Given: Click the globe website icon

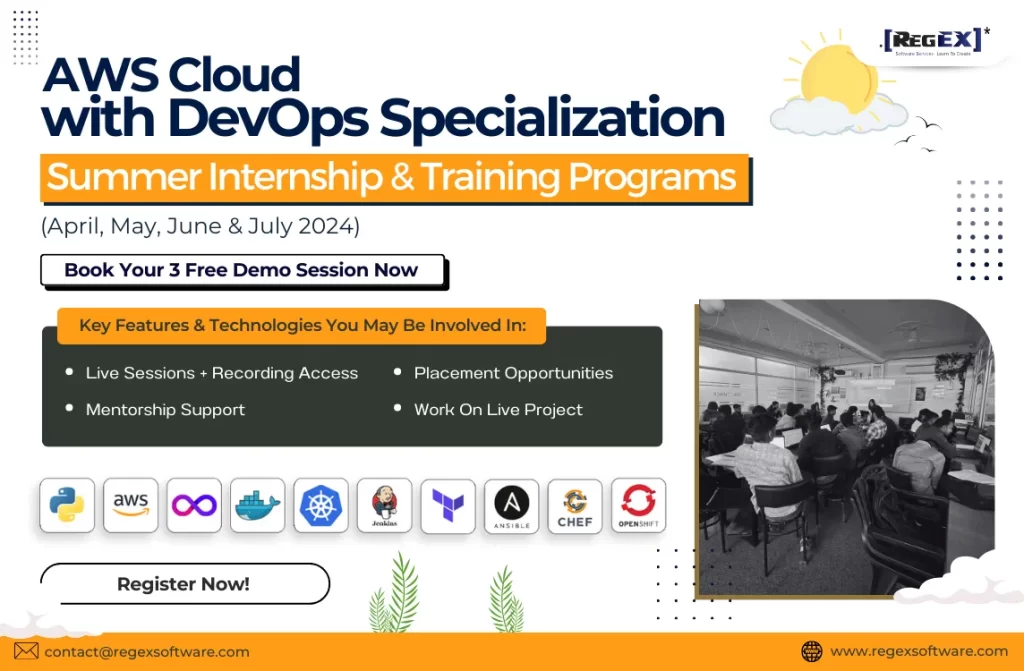Looking at the screenshot, I should [x=812, y=651].
